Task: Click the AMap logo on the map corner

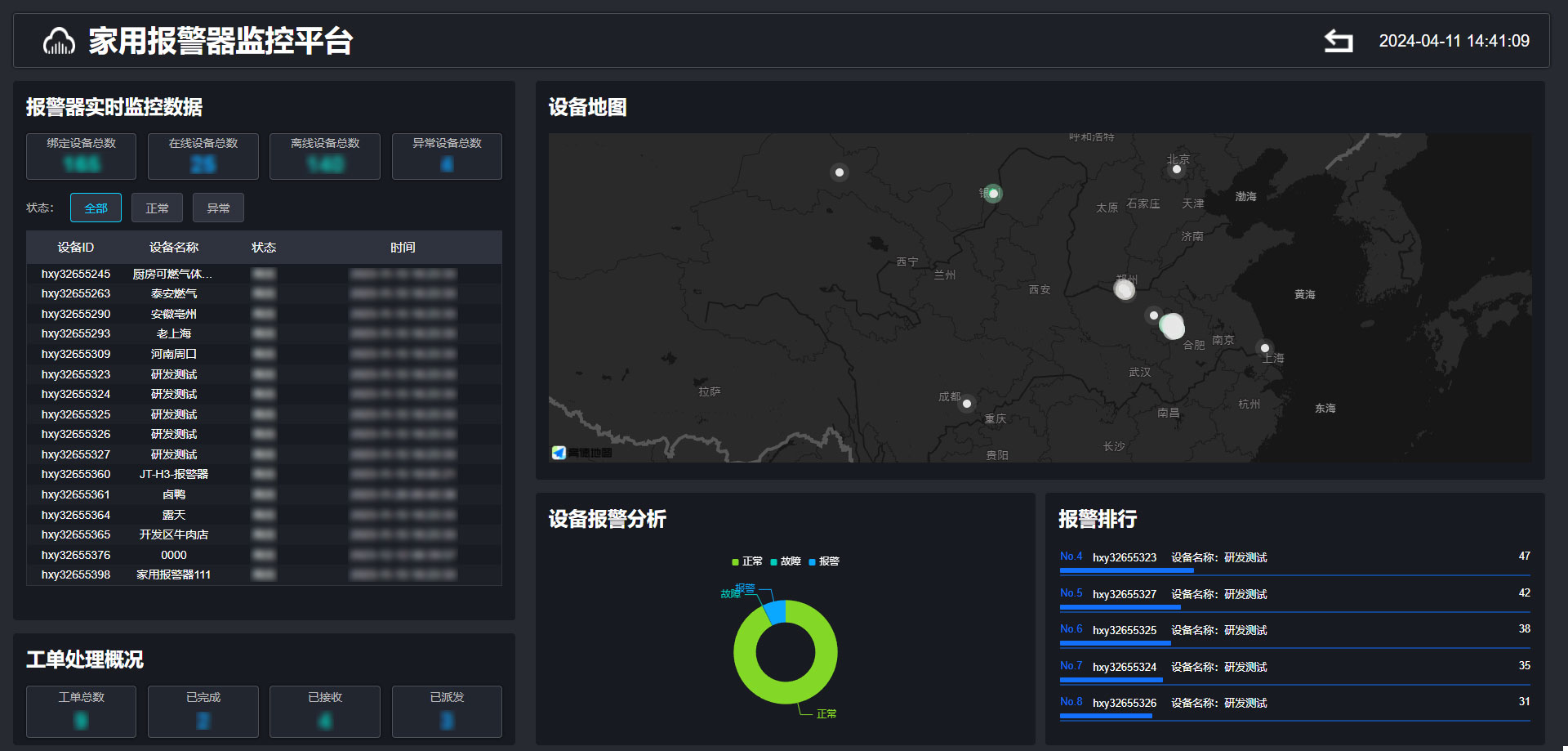Action: coord(559,453)
